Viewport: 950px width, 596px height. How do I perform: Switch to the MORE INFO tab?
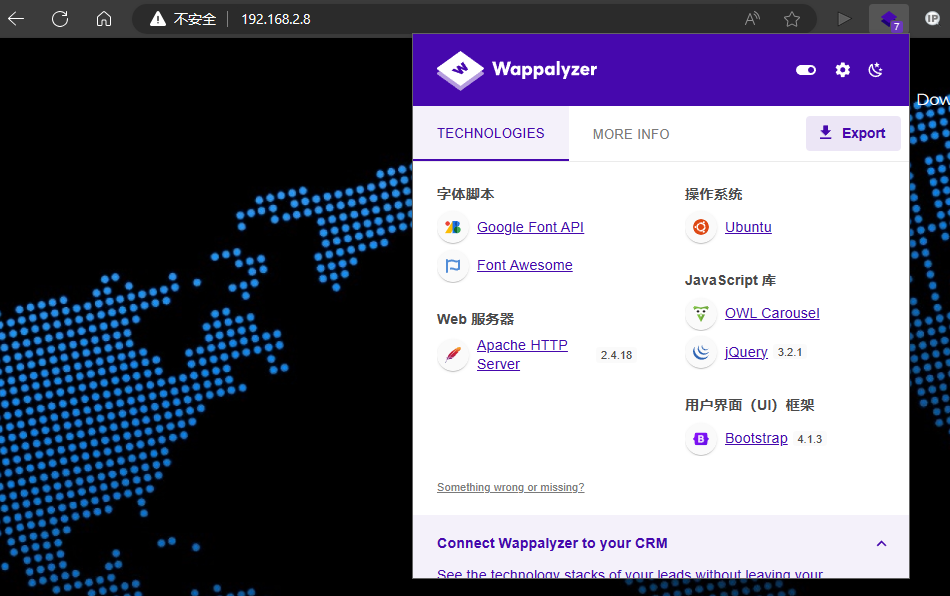pyautogui.click(x=631, y=134)
